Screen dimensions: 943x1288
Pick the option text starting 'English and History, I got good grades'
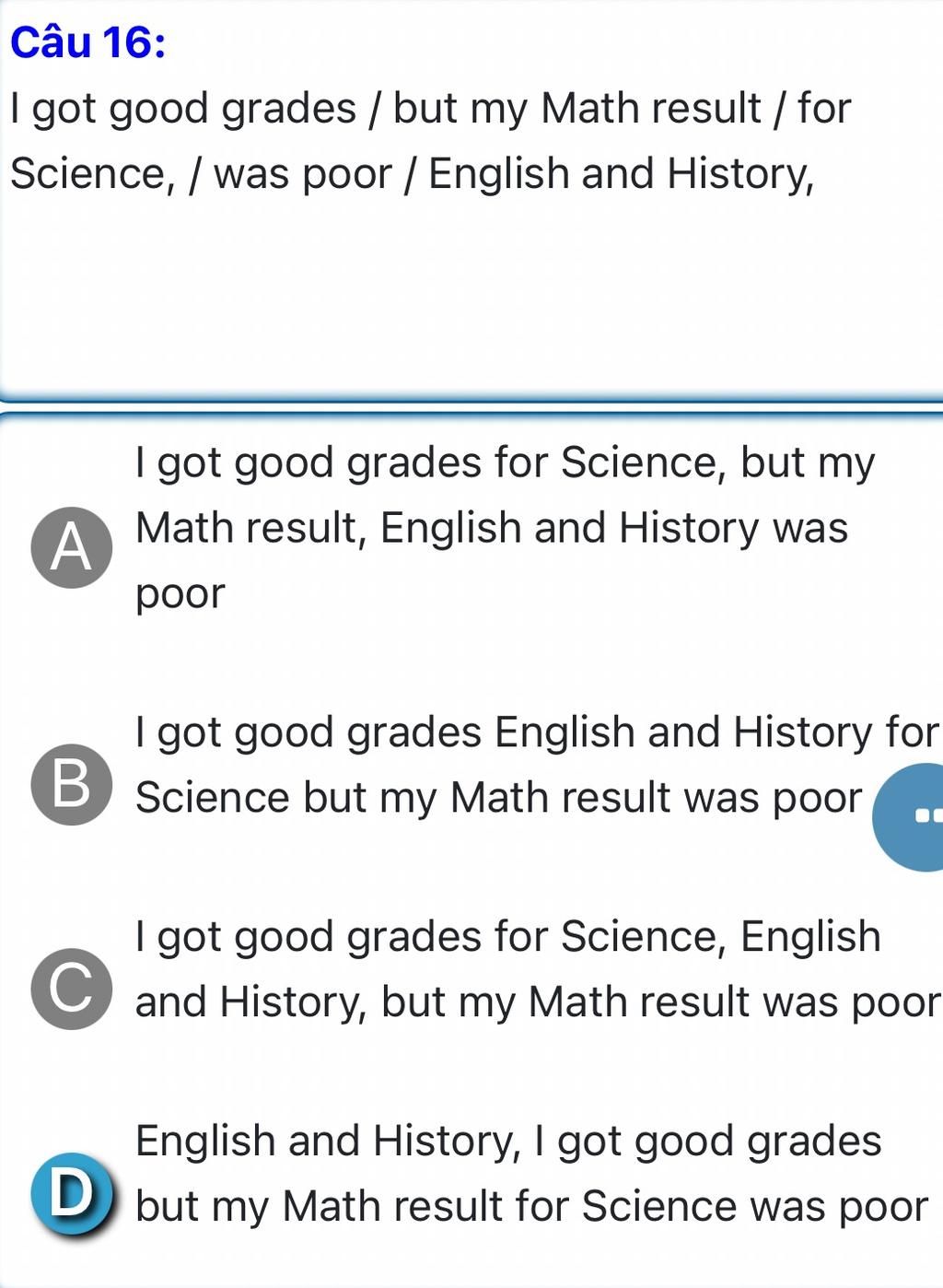click(x=532, y=1174)
